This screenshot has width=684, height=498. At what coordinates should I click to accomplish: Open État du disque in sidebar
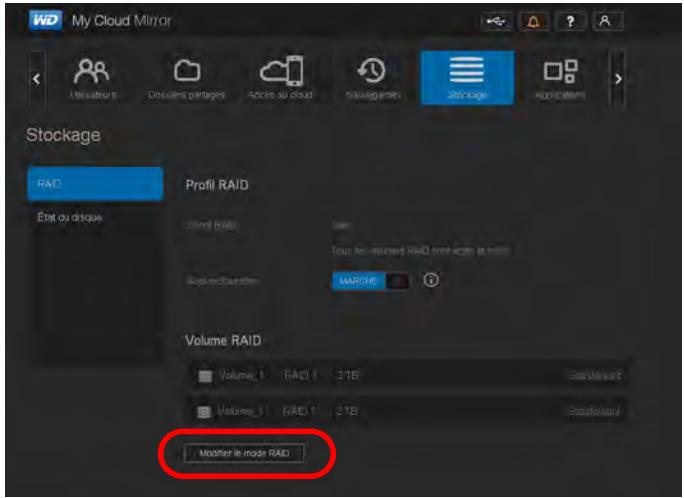click(x=70, y=217)
